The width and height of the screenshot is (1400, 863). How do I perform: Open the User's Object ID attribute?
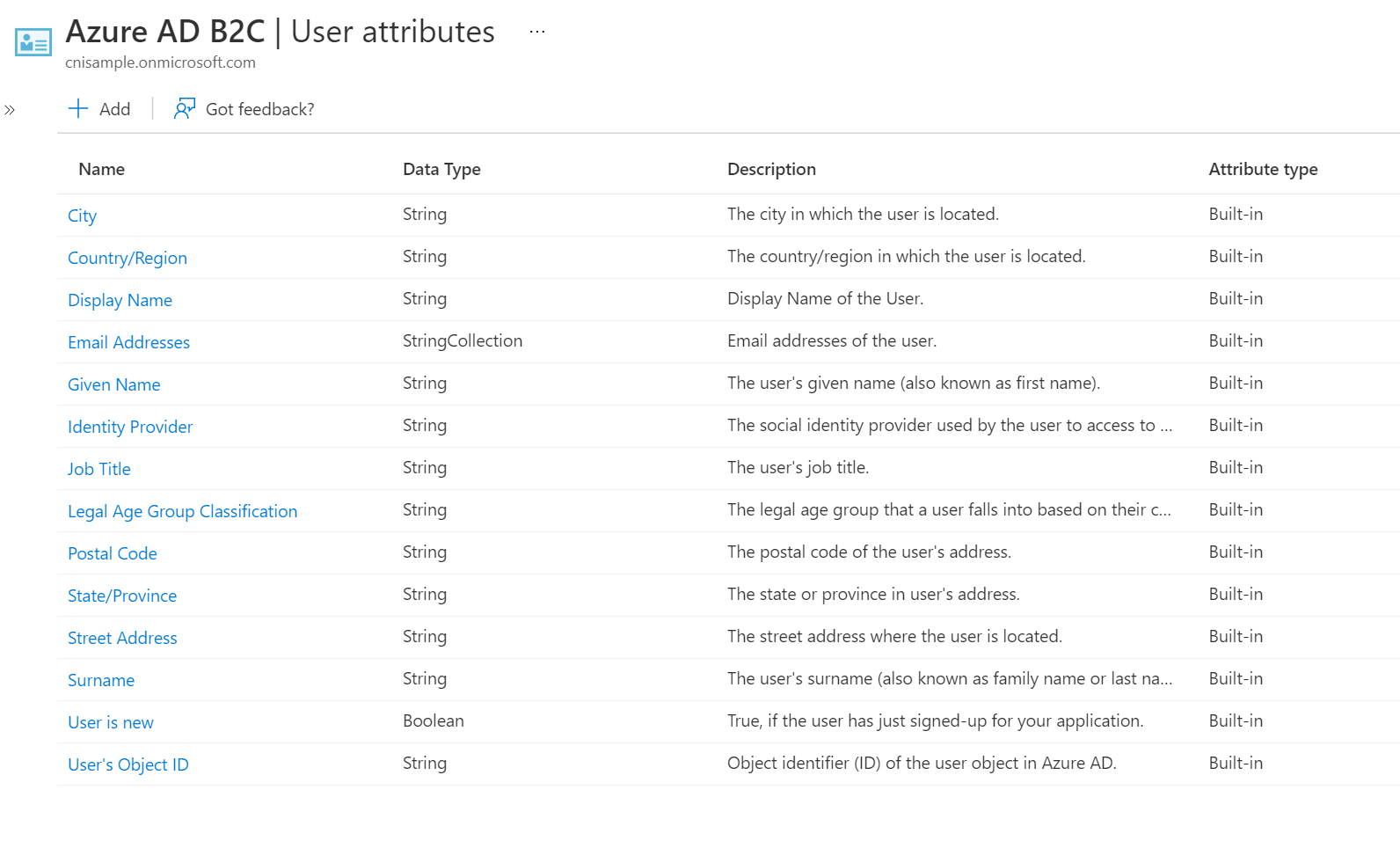point(128,764)
